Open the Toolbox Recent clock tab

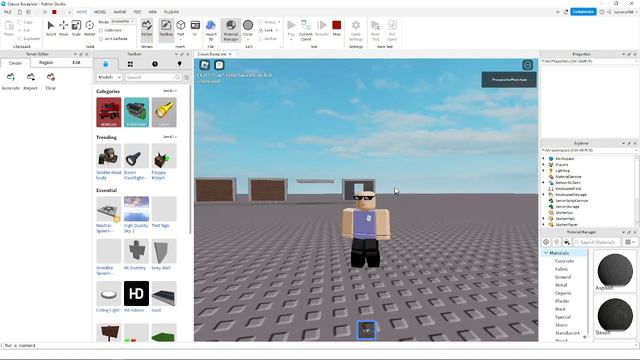(155, 64)
